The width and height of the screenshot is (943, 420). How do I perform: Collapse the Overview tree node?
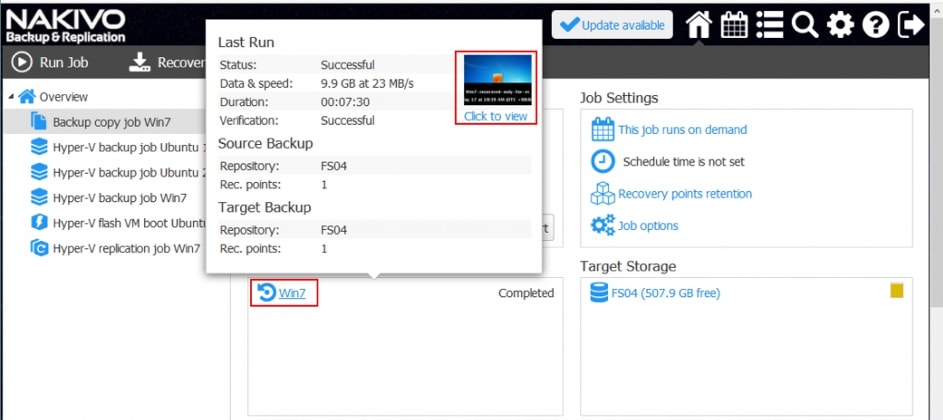pyautogui.click(x=11, y=97)
